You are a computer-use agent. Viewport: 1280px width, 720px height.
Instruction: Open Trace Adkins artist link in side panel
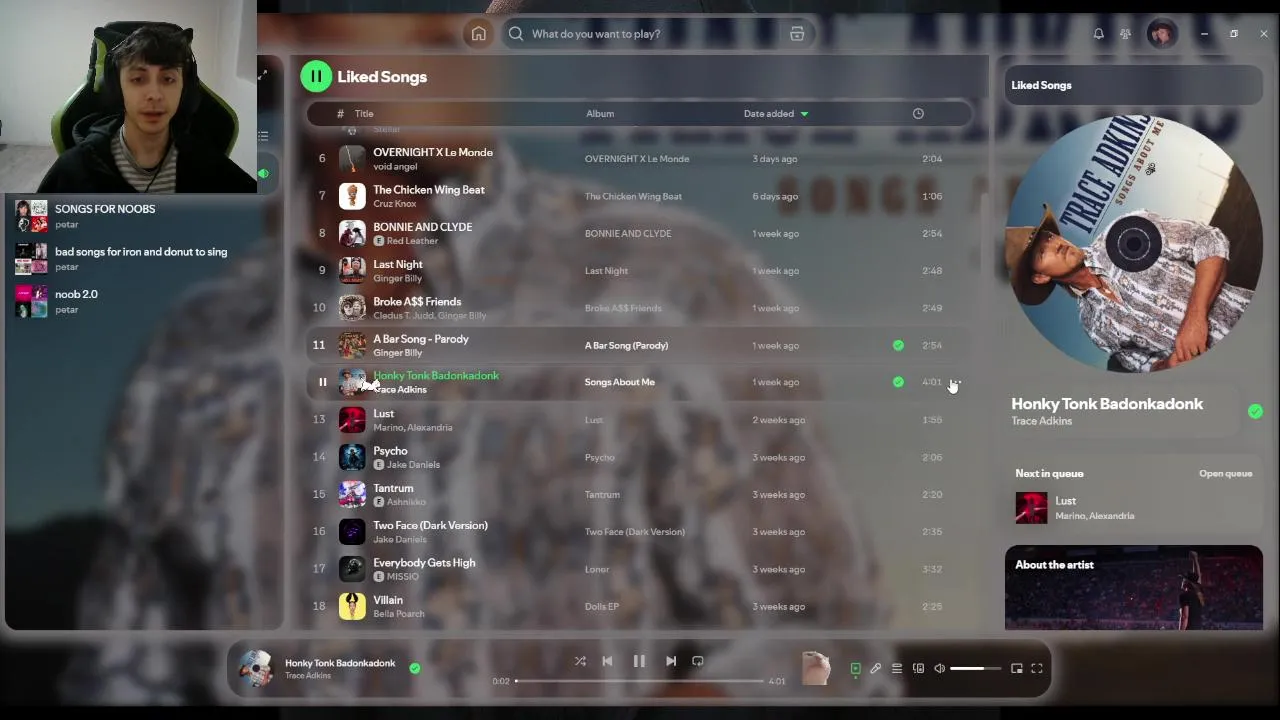(1041, 422)
